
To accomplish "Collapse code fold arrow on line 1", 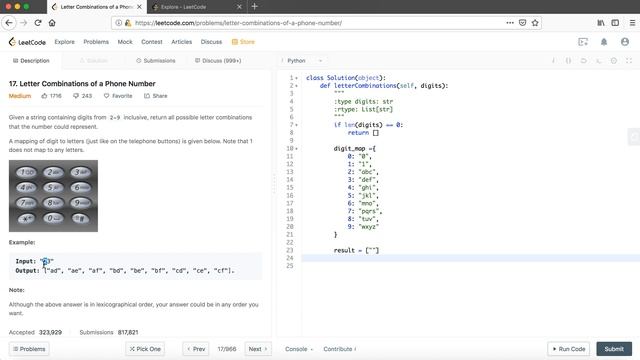I will 297,78.
